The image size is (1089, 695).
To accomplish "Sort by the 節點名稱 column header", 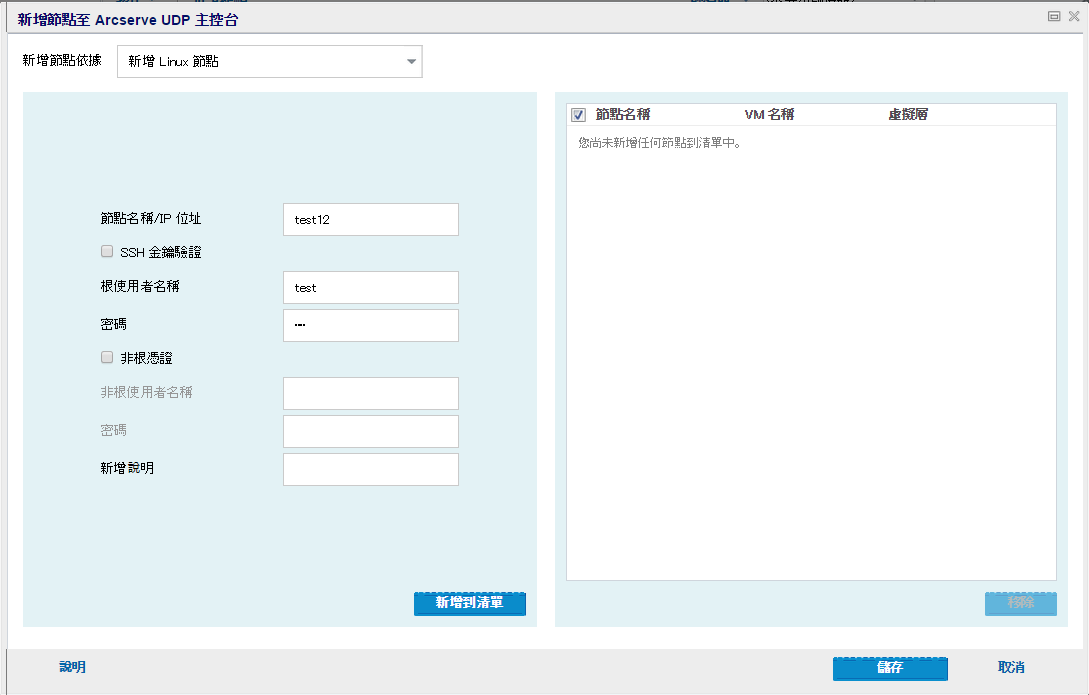I will [x=623, y=115].
